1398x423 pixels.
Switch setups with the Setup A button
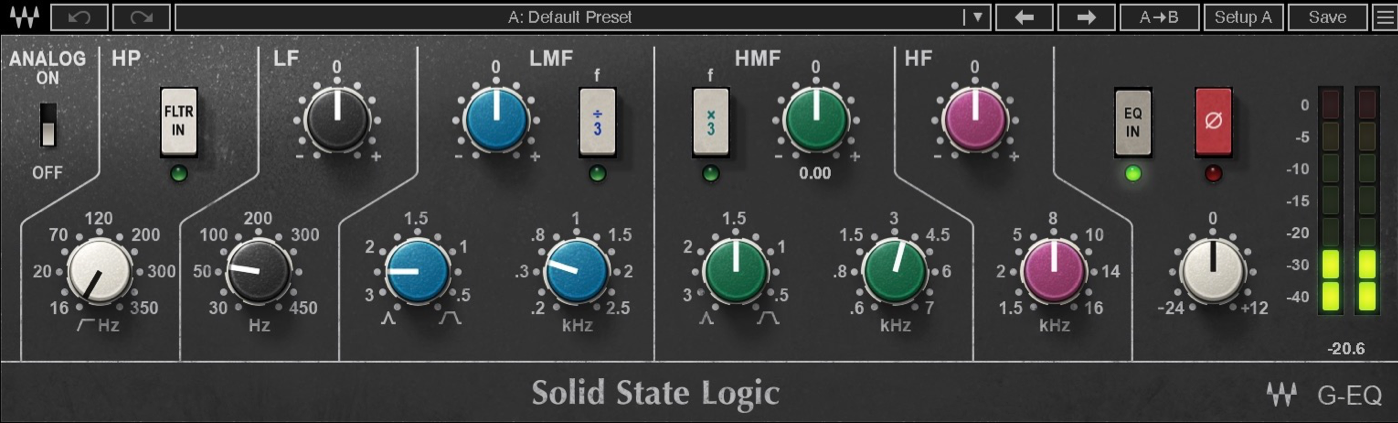pyautogui.click(x=1244, y=17)
